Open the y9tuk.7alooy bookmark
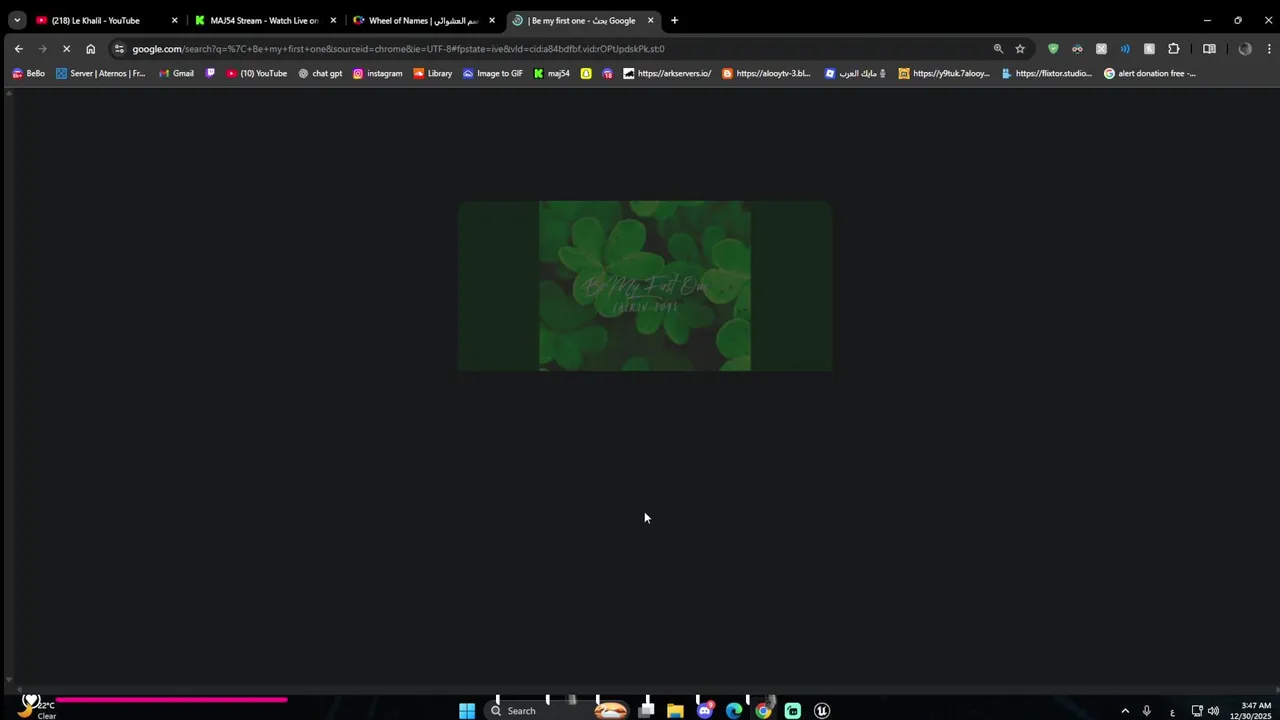Image resolution: width=1280 pixels, height=720 pixels. click(945, 73)
